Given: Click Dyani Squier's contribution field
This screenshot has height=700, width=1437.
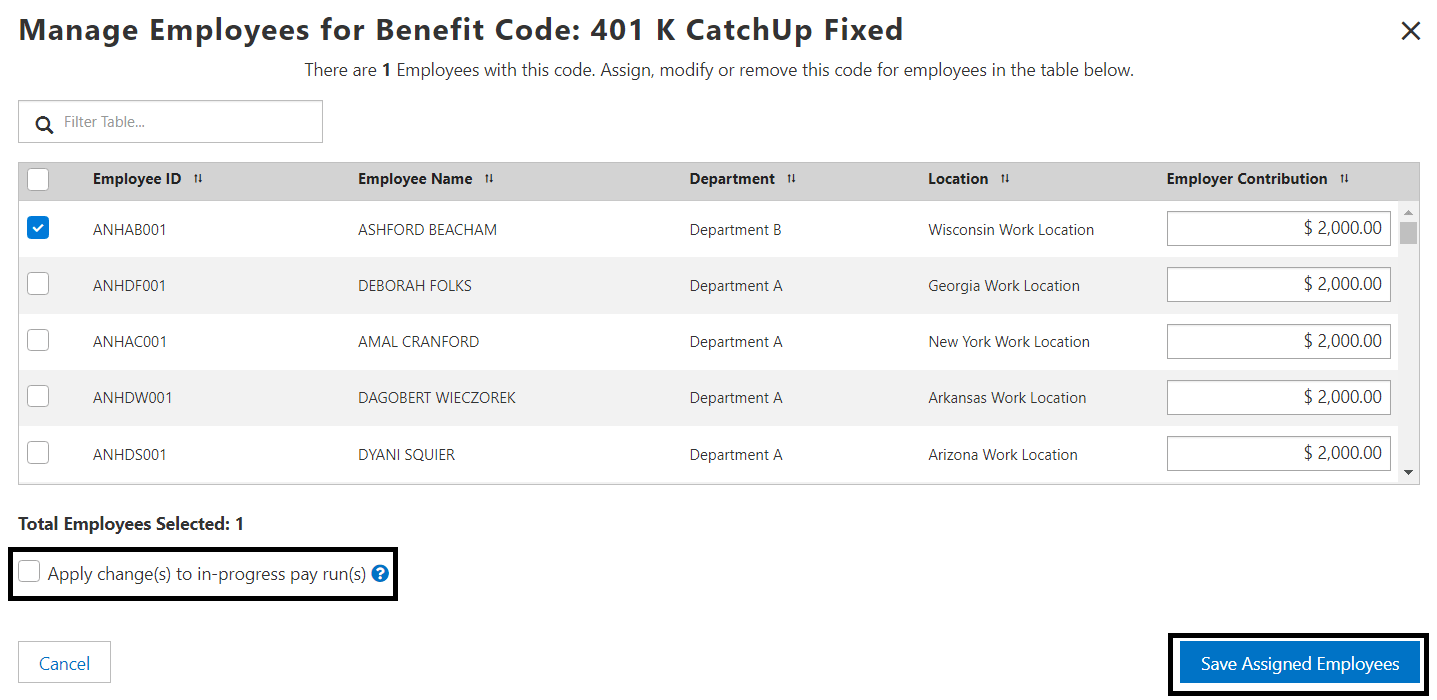Looking at the screenshot, I should point(1278,453).
